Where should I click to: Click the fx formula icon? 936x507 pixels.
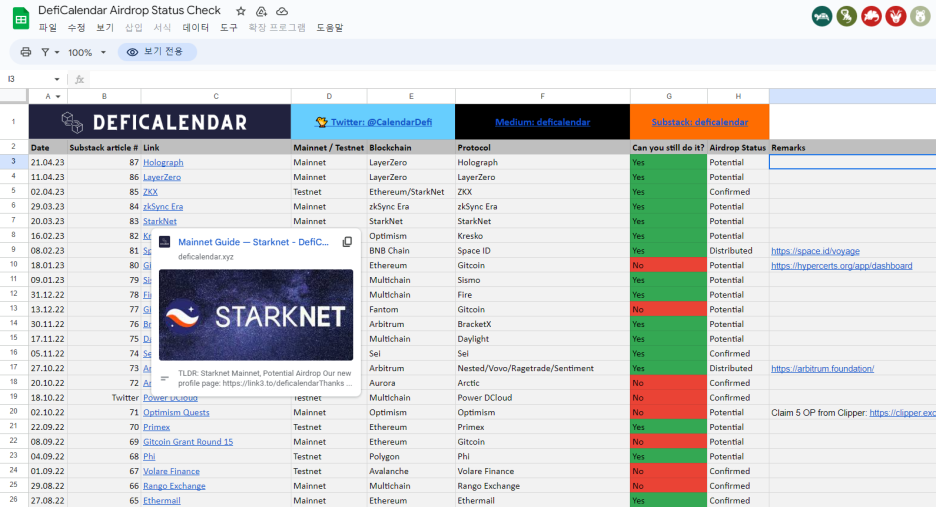tap(79, 79)
